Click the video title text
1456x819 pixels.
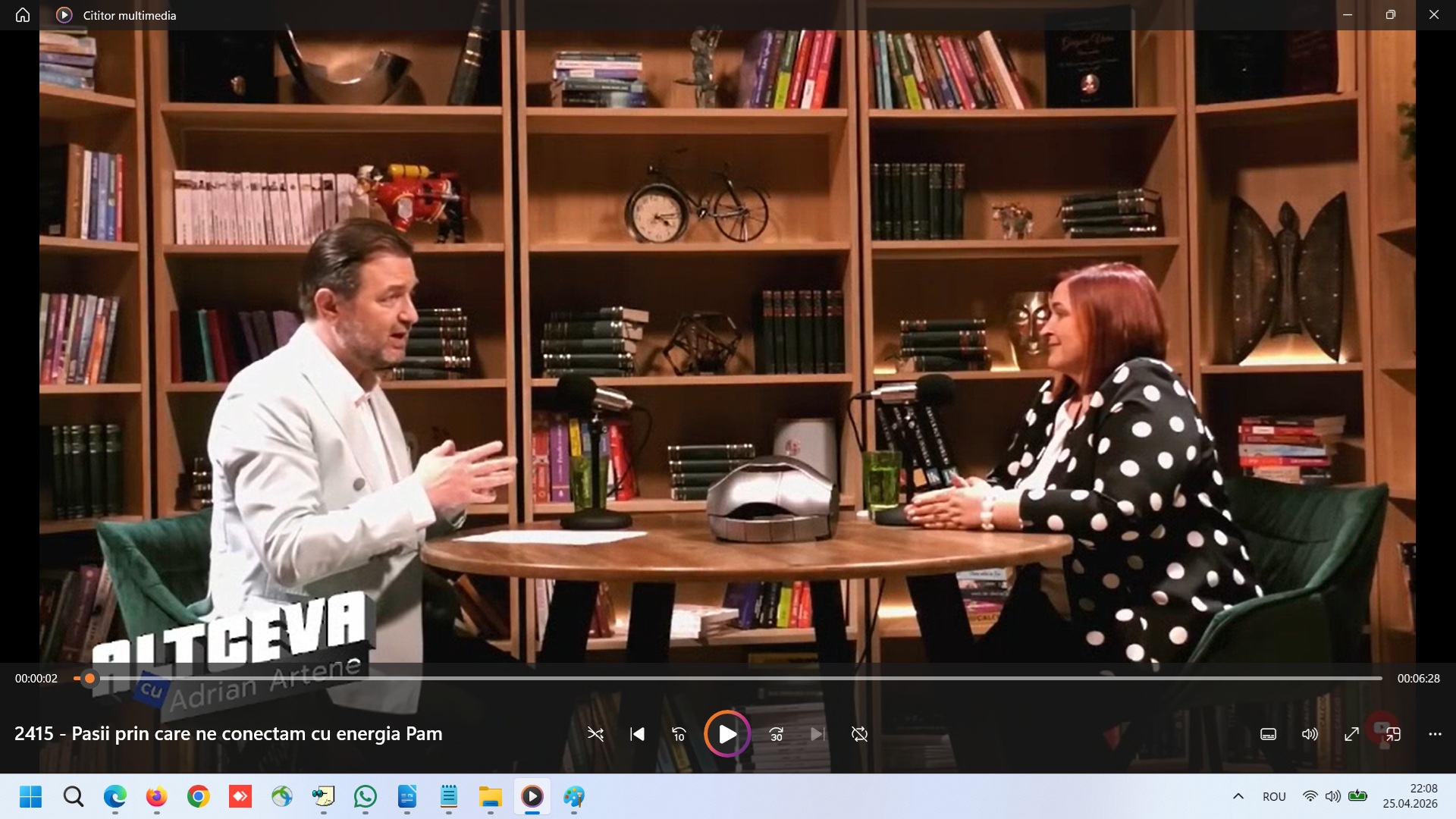(228, 734)
